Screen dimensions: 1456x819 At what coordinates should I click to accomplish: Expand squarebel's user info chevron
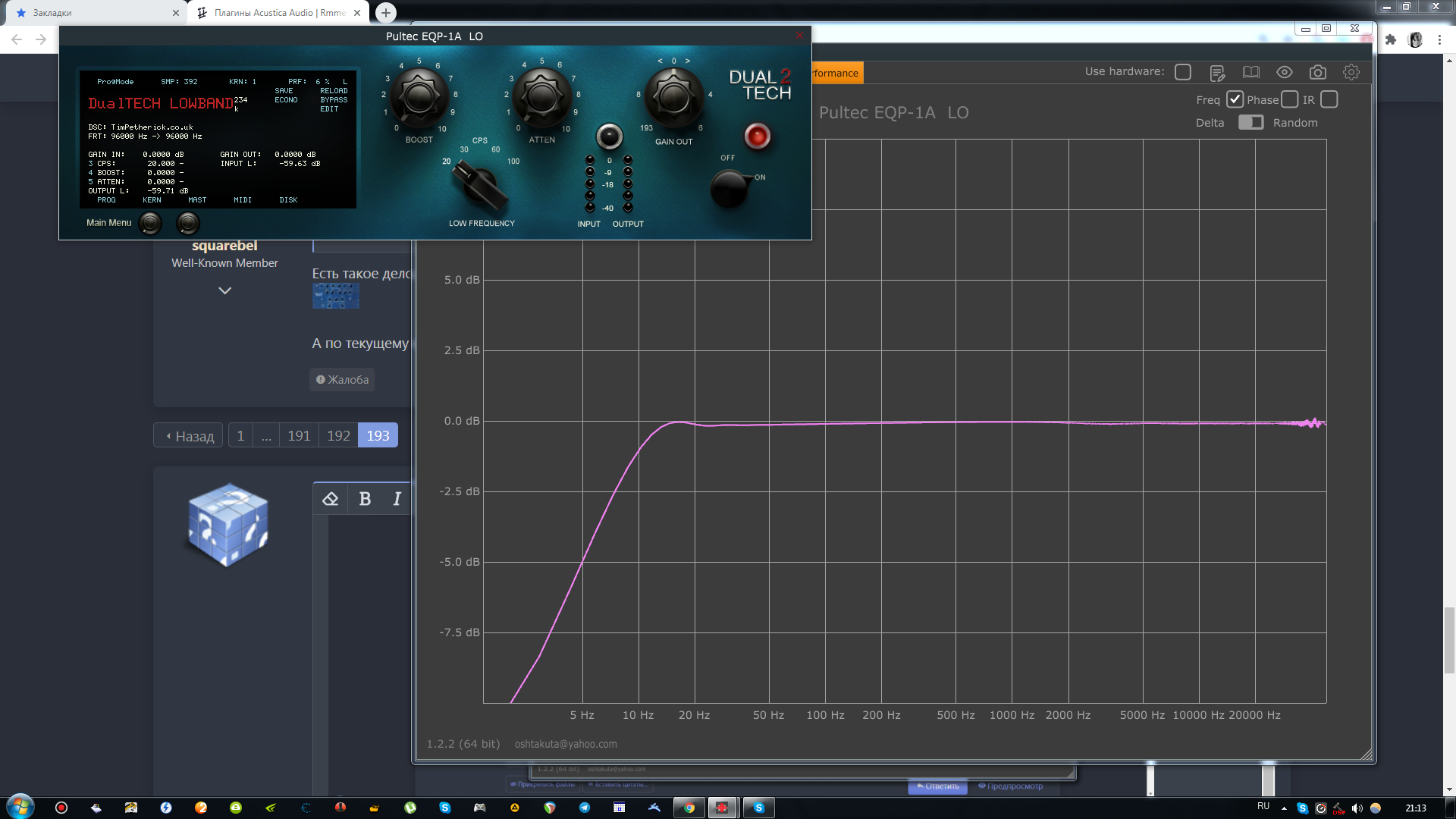(224, 290)
